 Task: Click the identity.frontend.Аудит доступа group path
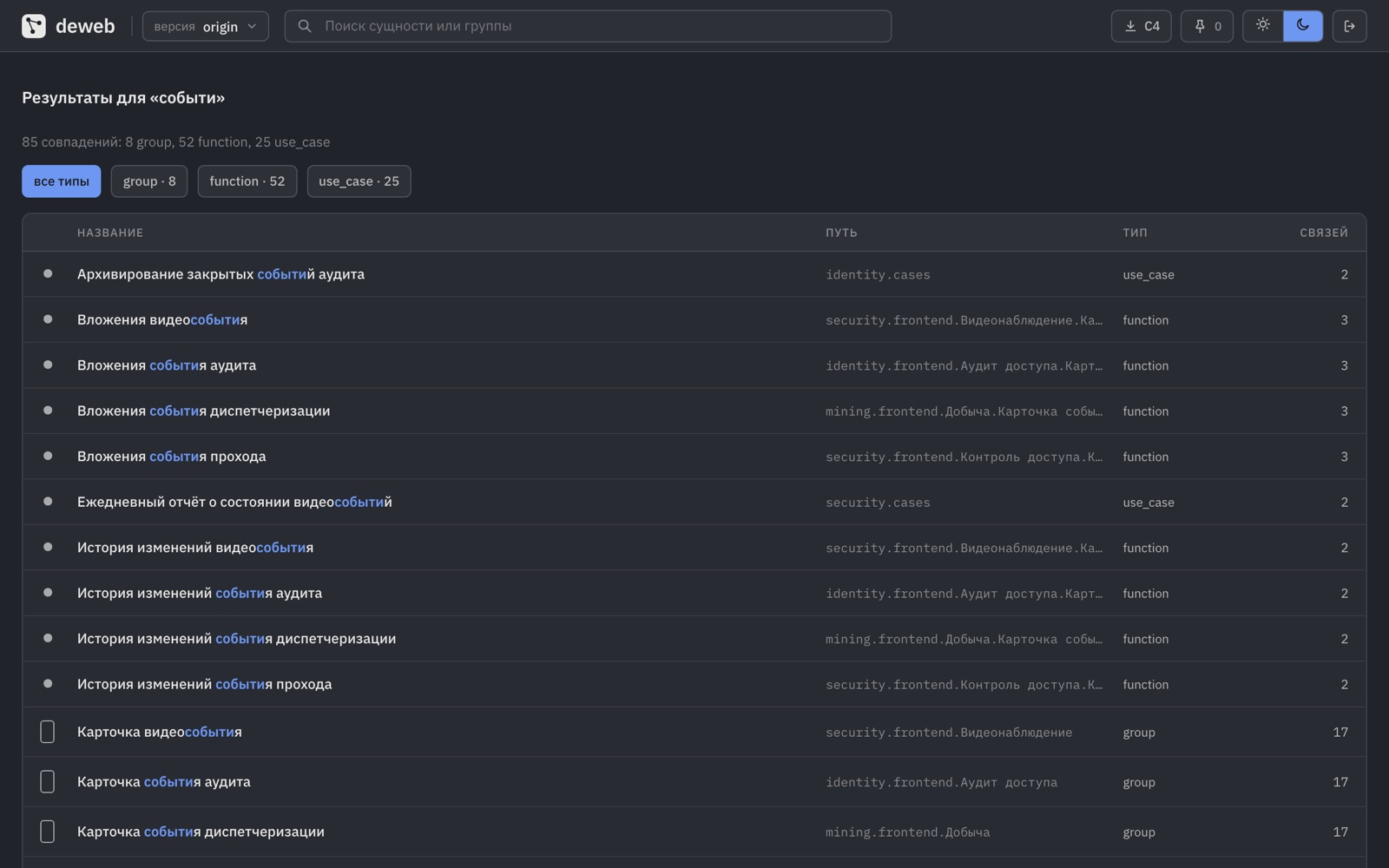[941, 783]
